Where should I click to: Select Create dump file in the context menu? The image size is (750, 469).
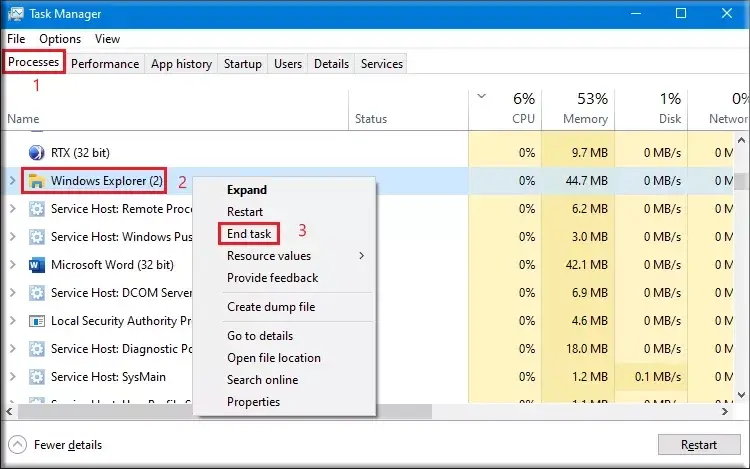pyautogui.click(x=271, y=307)
